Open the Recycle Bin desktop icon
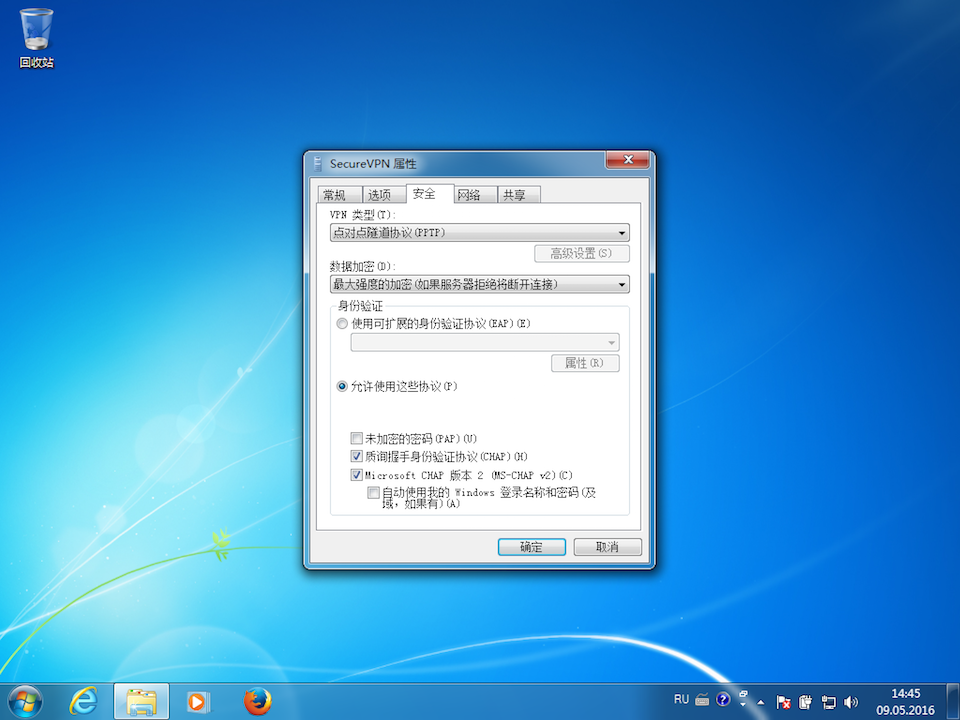 pos(36,38)
